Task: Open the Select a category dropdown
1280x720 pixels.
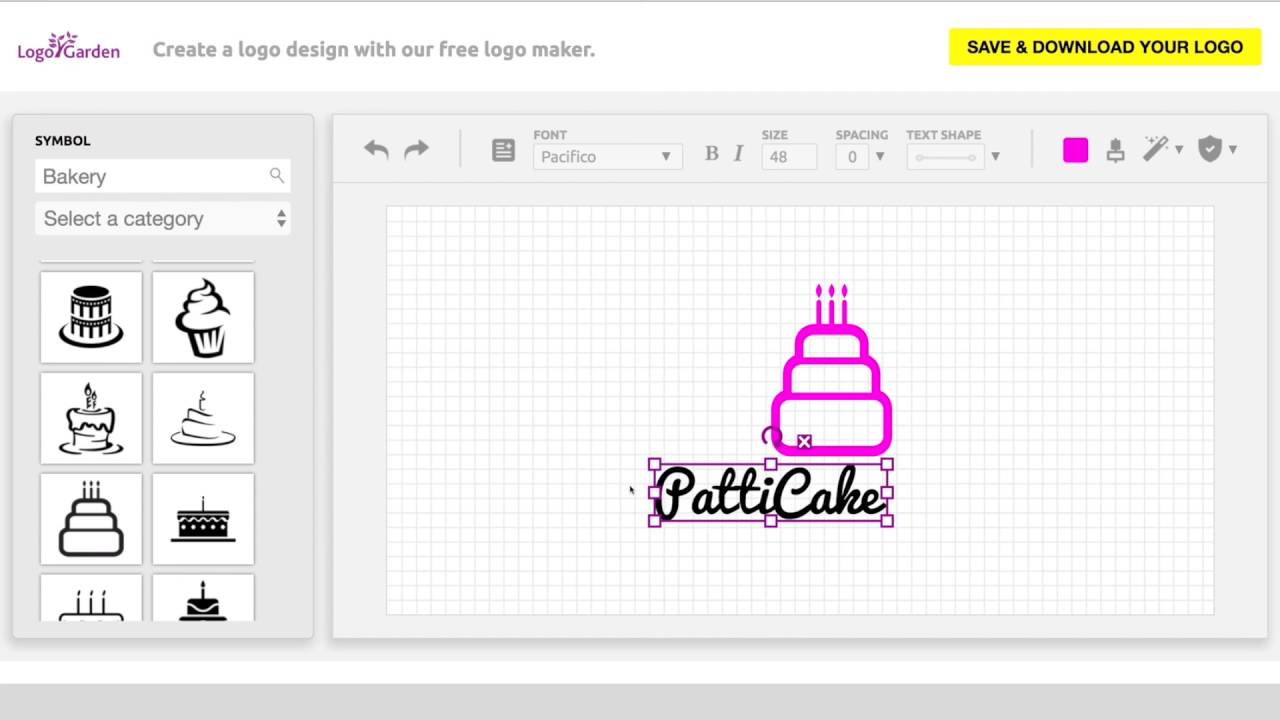Action: [163, 218]
